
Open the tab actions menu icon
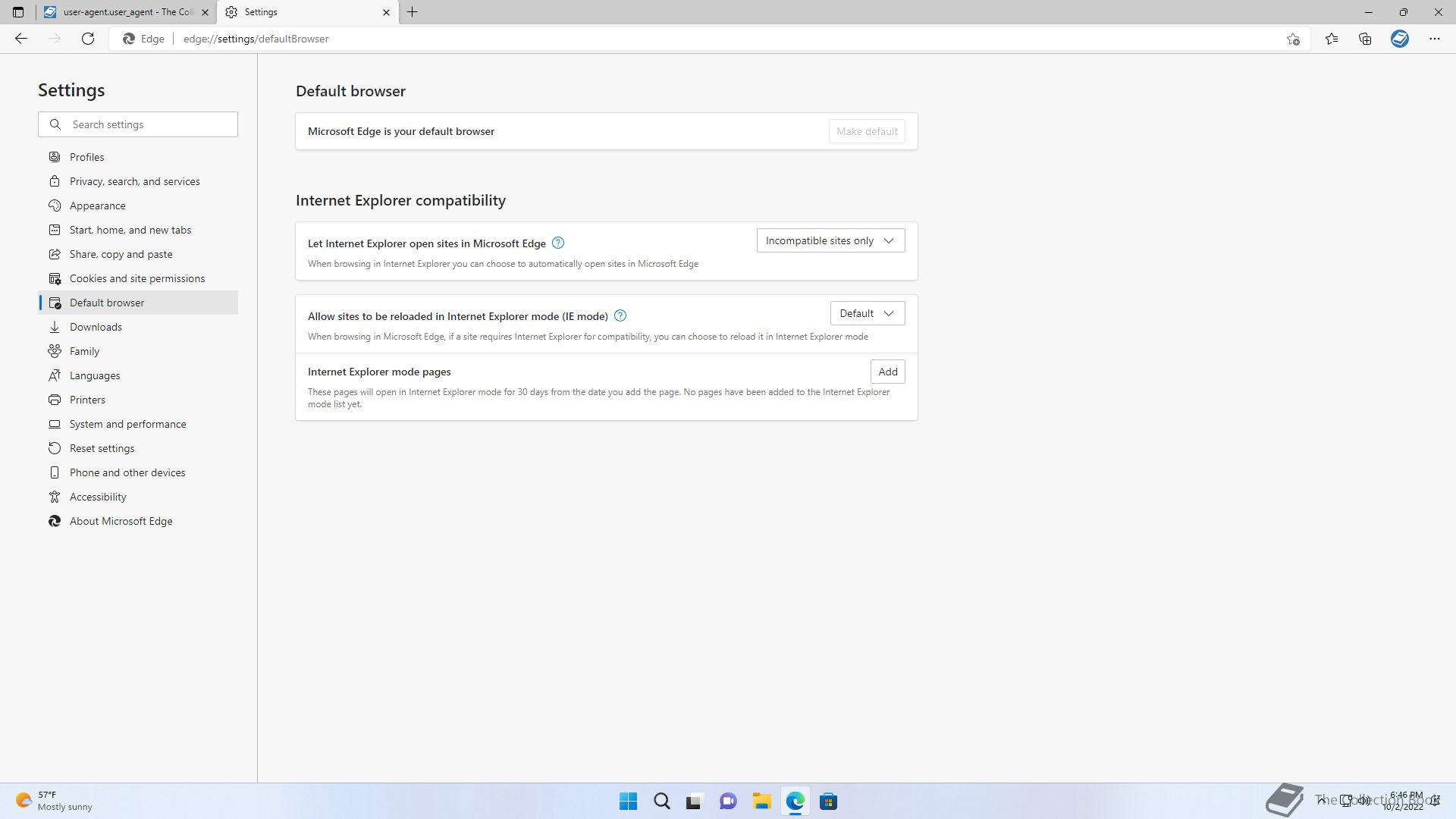pyautogui.click(x=18, y=12)
